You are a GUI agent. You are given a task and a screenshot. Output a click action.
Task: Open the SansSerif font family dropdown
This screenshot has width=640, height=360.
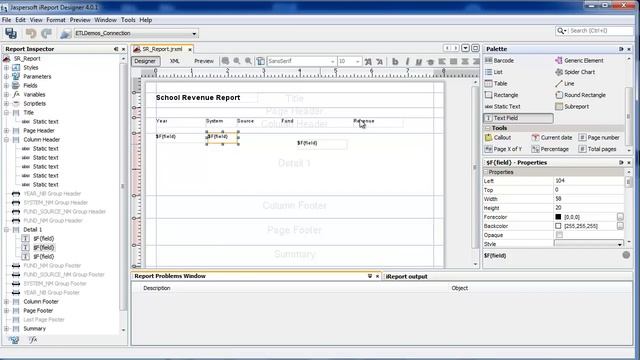332,61
